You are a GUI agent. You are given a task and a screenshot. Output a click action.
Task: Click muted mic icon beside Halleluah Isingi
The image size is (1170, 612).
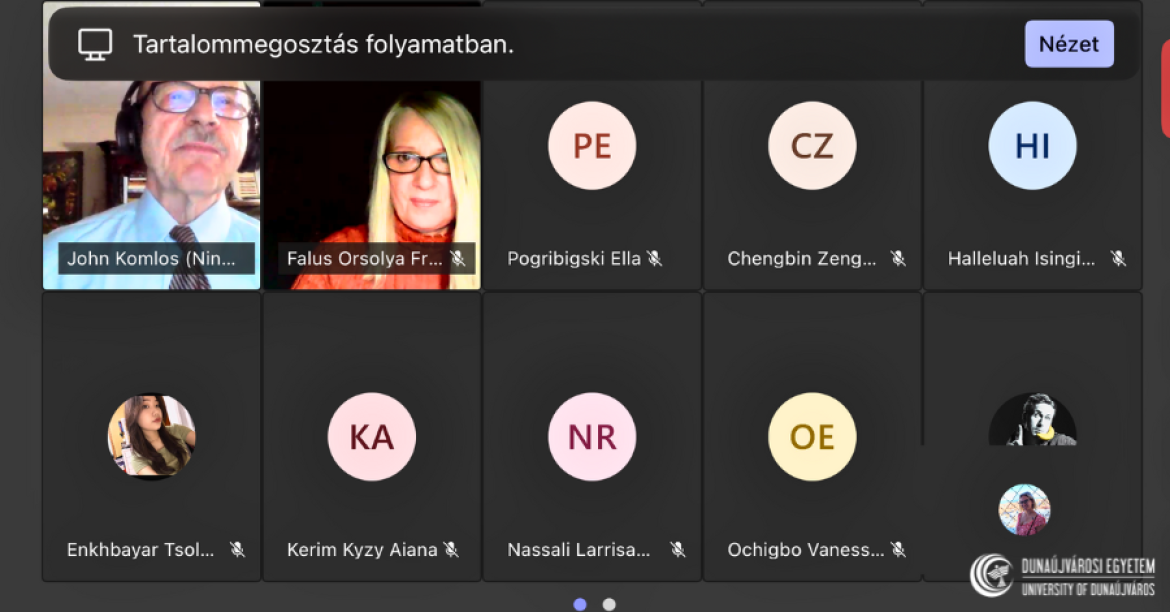pos(1118,259)
